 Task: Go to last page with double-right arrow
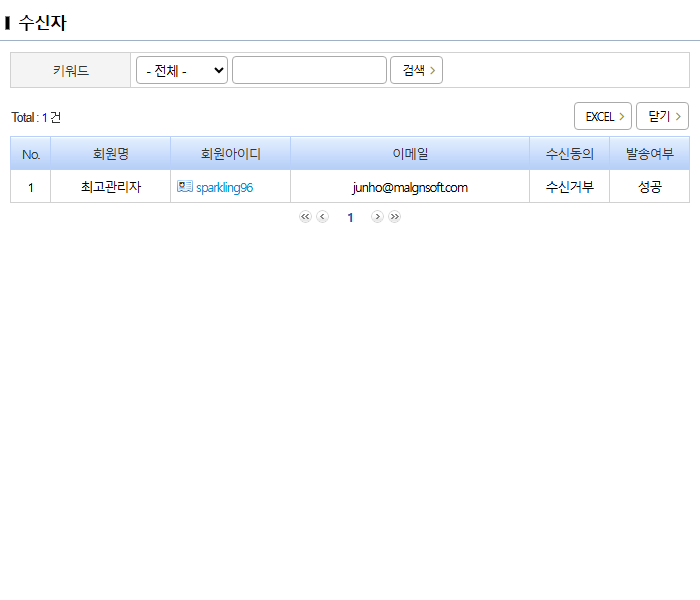pos(394,217)
